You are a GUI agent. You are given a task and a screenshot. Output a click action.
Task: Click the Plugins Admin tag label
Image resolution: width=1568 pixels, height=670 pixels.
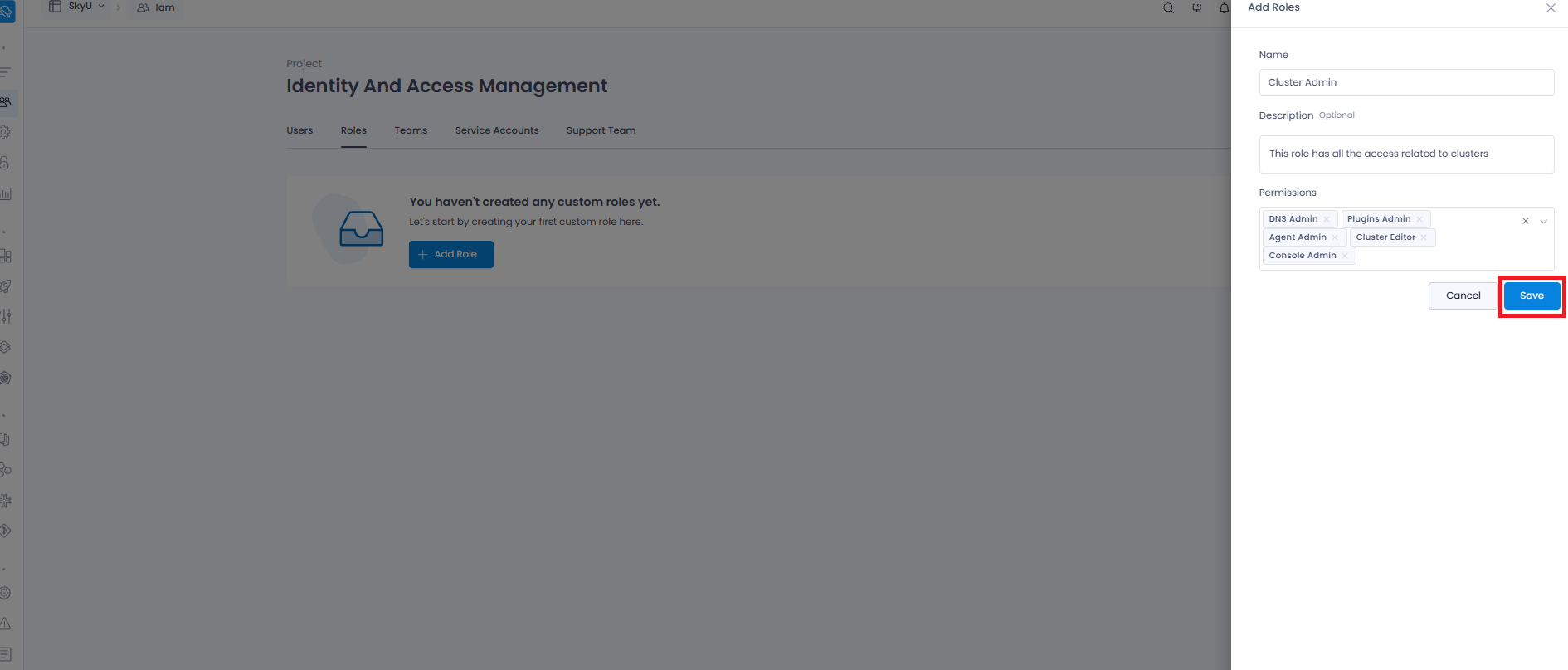click(x=1379, y=219)
